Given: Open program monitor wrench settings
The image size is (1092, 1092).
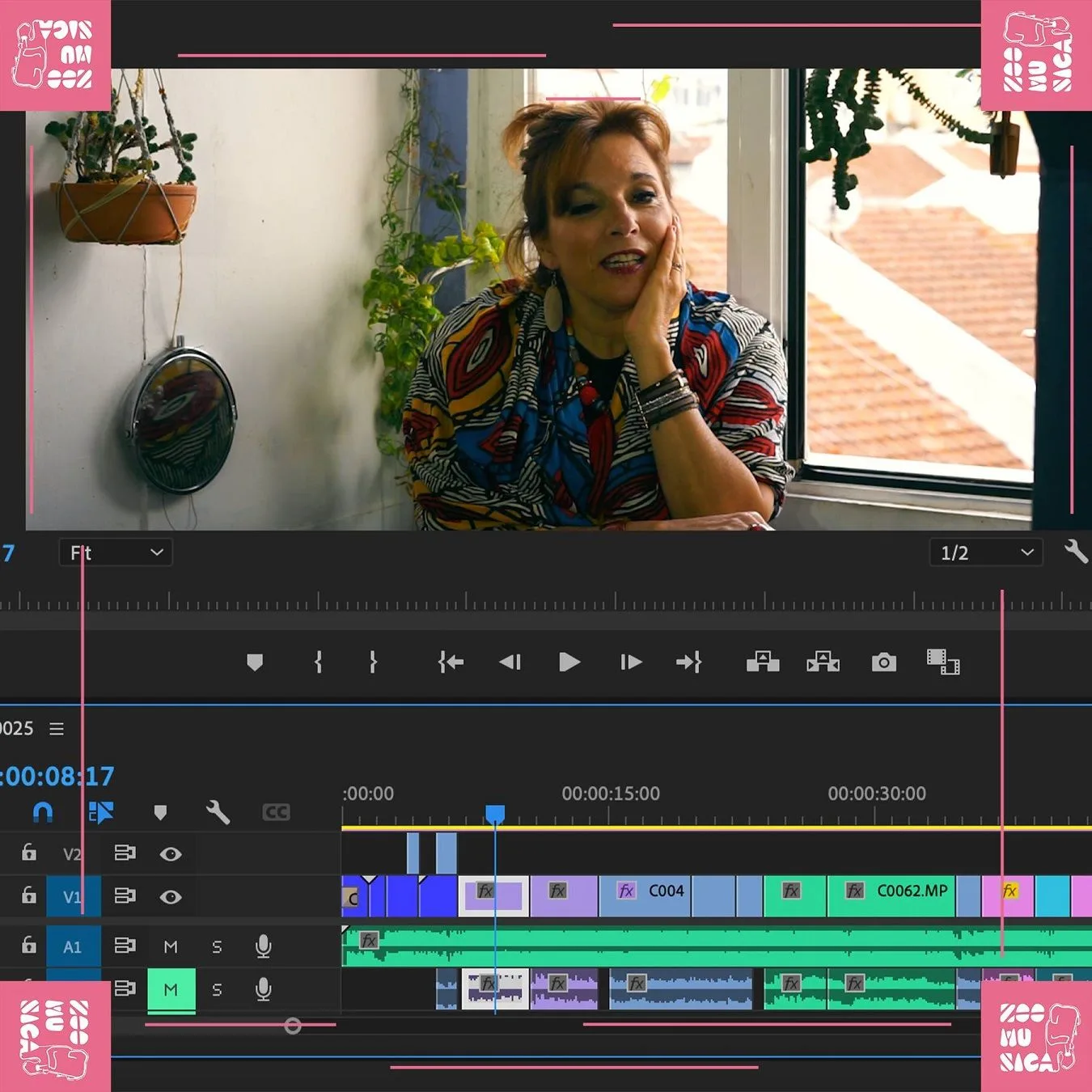Looking at the screenshot, I should click(x=1076, y=552).
